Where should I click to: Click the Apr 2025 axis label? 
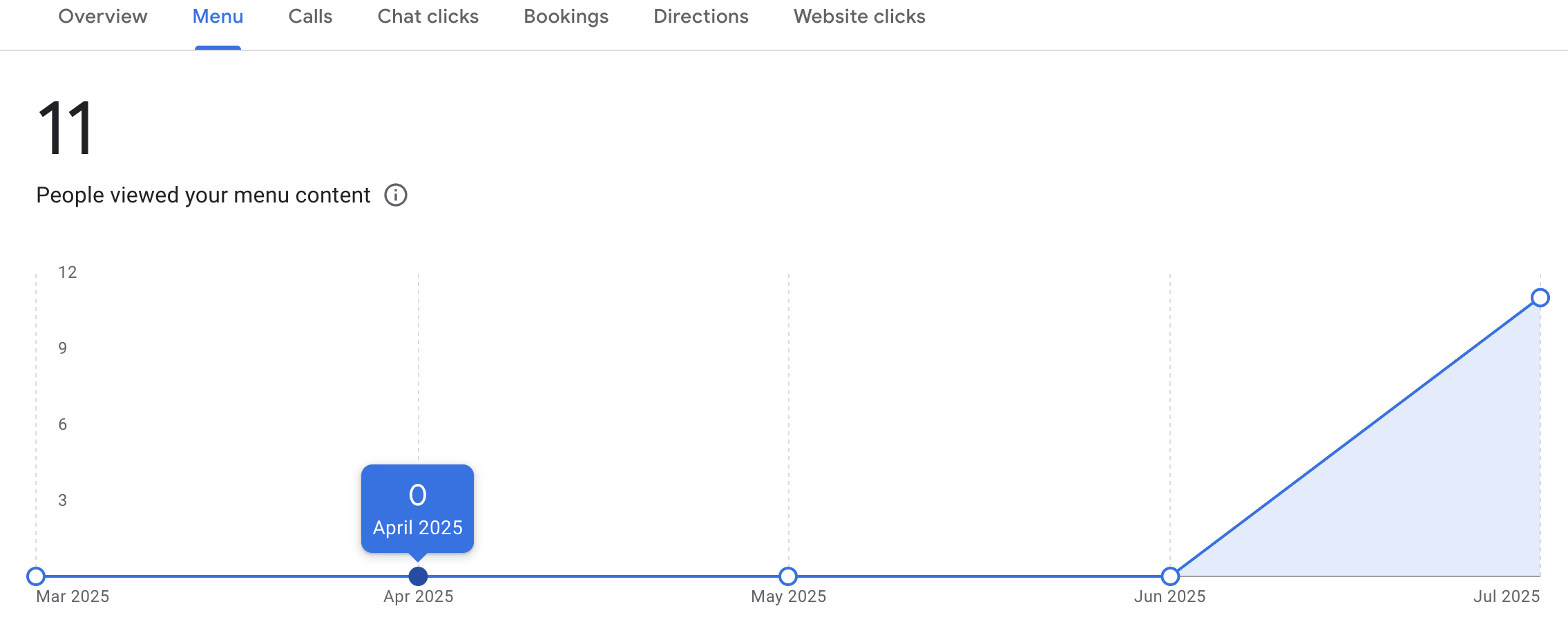(419, 596)
